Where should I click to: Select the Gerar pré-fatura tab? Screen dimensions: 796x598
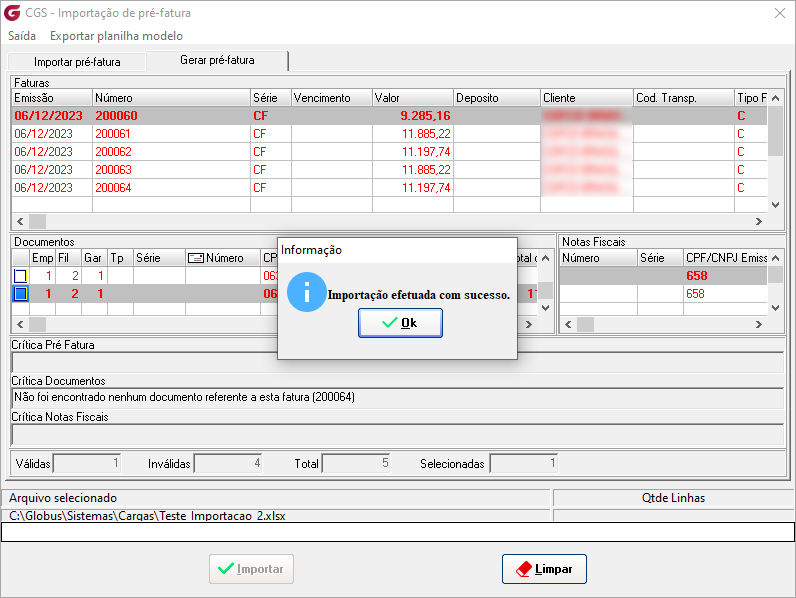[x=217, y=60]
